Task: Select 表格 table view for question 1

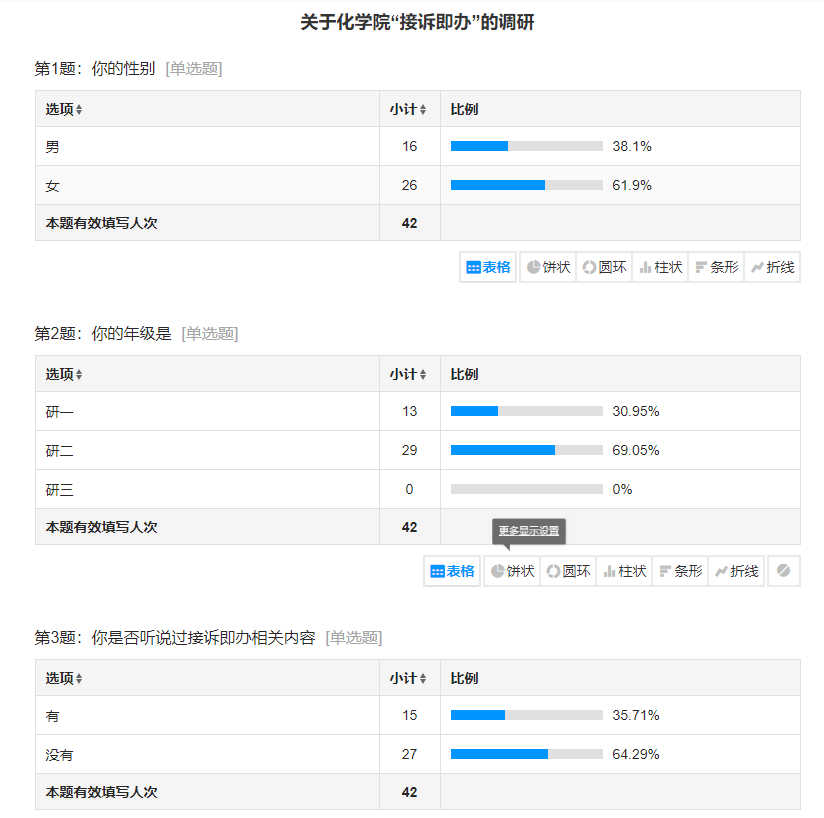Action: click(488, 268)
